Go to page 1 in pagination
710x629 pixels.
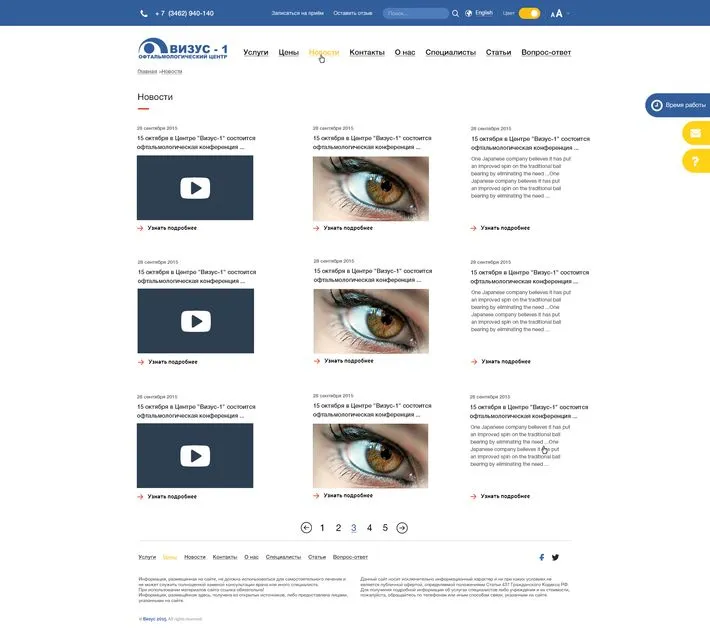pos(322,528)
